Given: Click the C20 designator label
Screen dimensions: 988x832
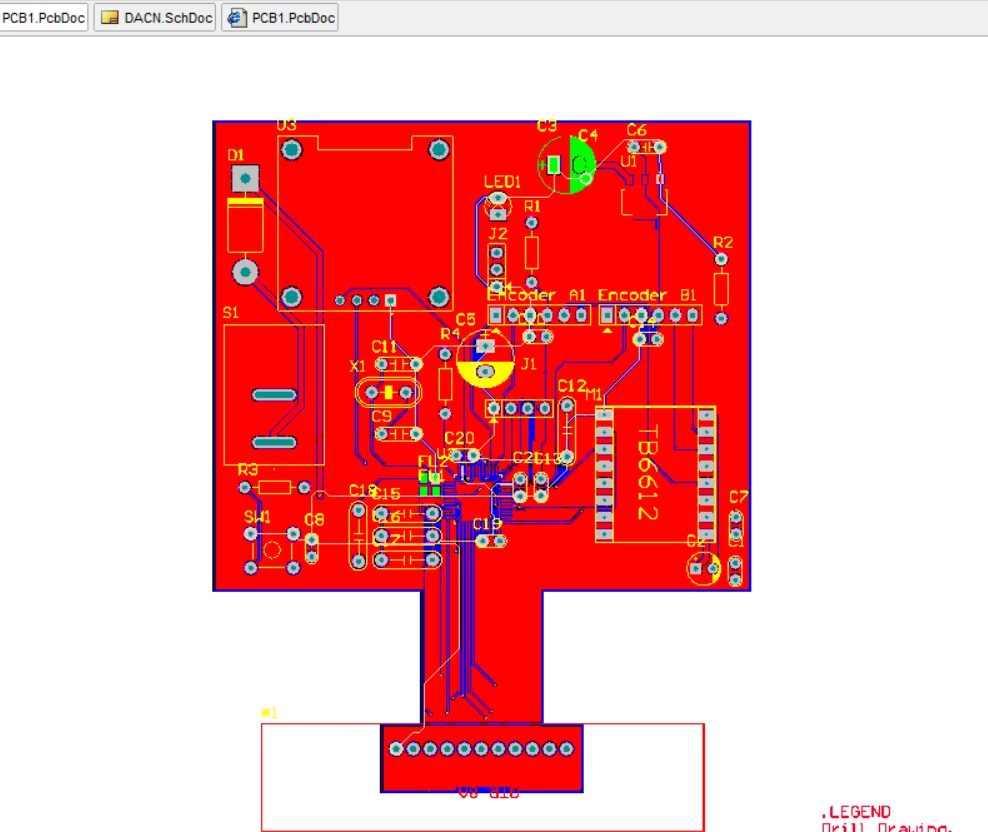Looking at the screenshot, I should [459, 438].
